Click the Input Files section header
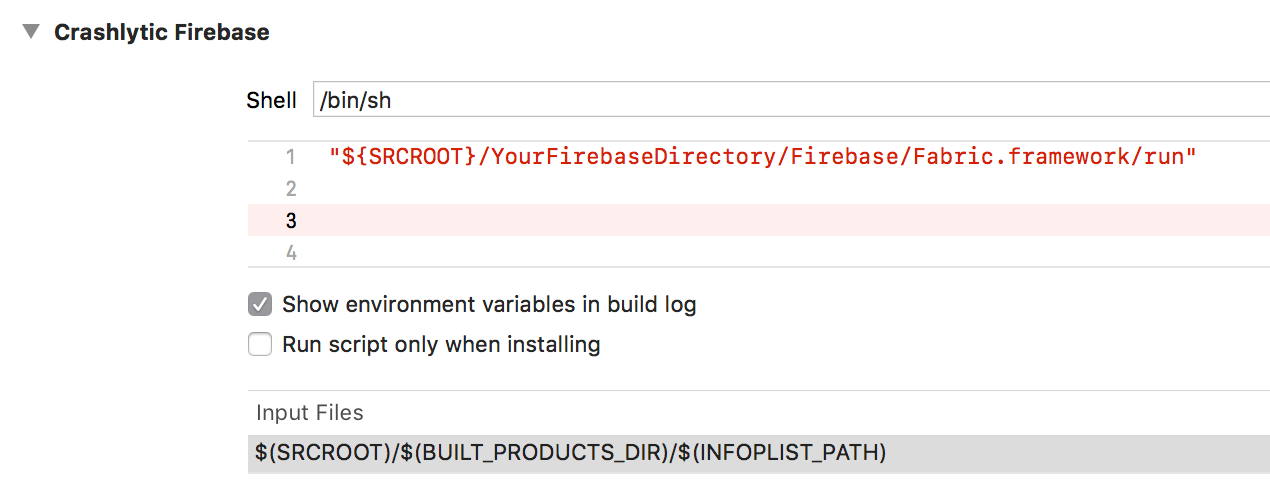 pyautogui.click(x=310, y=412)
